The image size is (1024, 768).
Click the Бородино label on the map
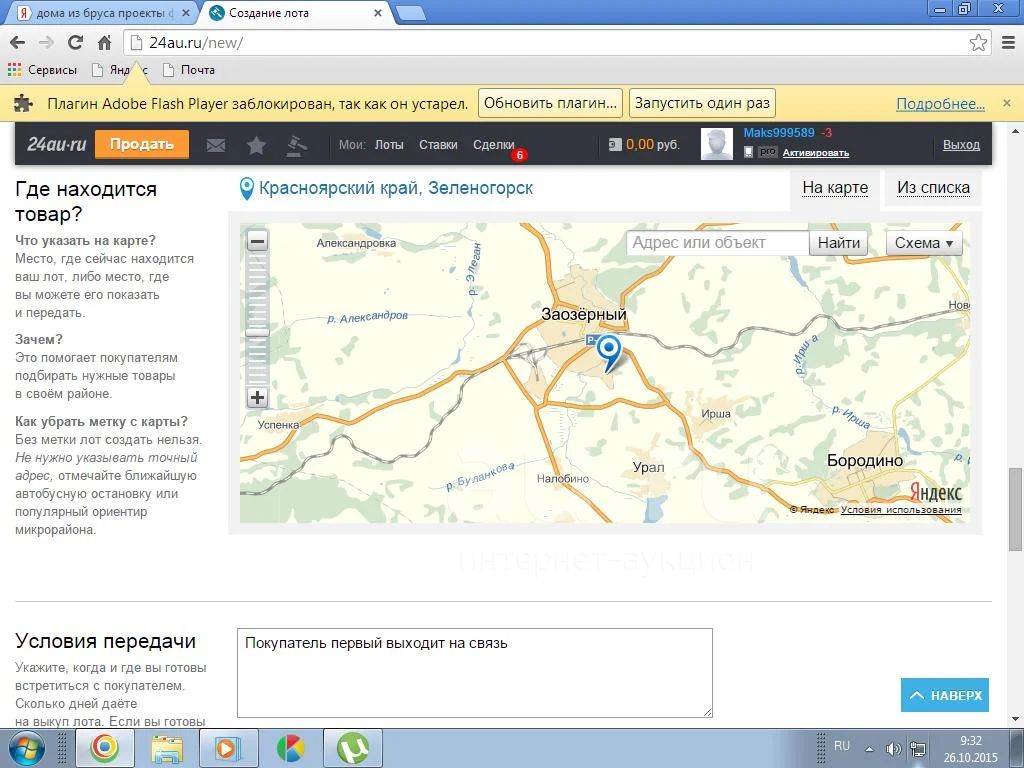(x=865, y=460)
